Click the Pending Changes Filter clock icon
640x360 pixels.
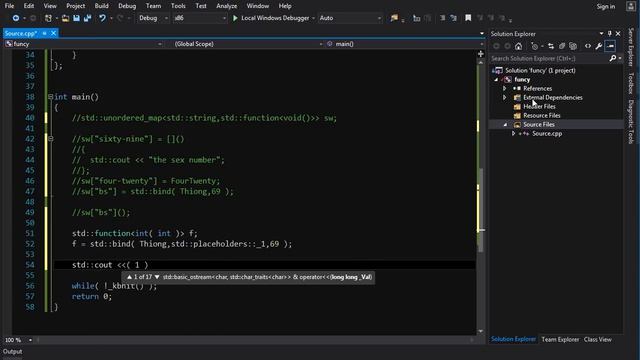pos(534,46)
